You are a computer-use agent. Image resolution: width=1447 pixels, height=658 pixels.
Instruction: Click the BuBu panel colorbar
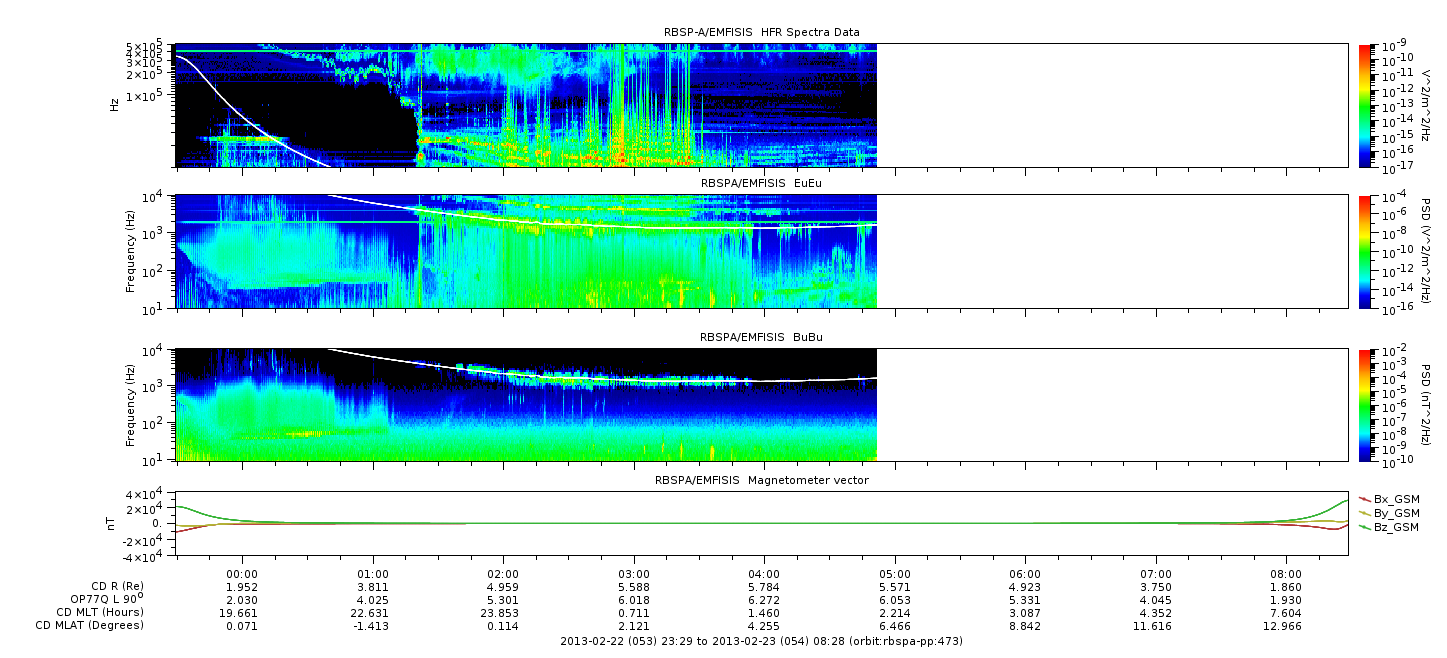pos(1365,404)
